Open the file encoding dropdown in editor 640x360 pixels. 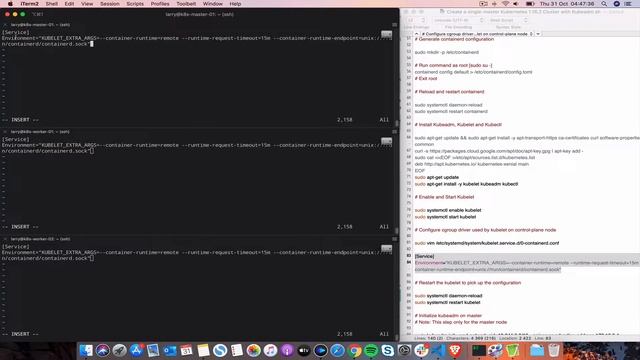pos(458,20)
